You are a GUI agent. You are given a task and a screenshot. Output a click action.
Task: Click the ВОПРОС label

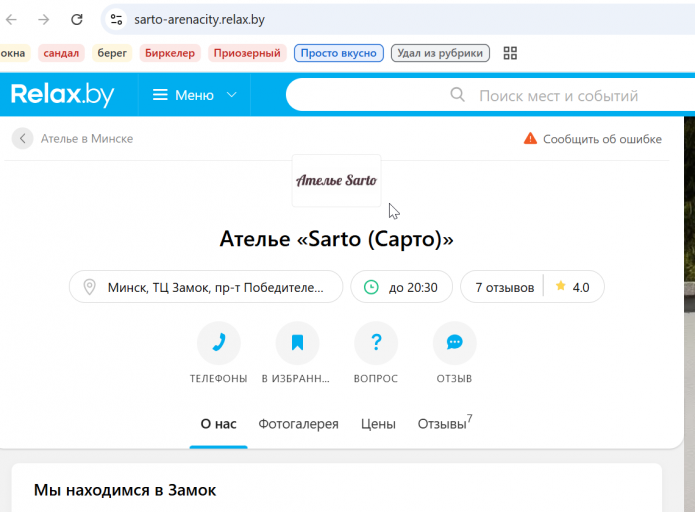click(x=376, y=379)
